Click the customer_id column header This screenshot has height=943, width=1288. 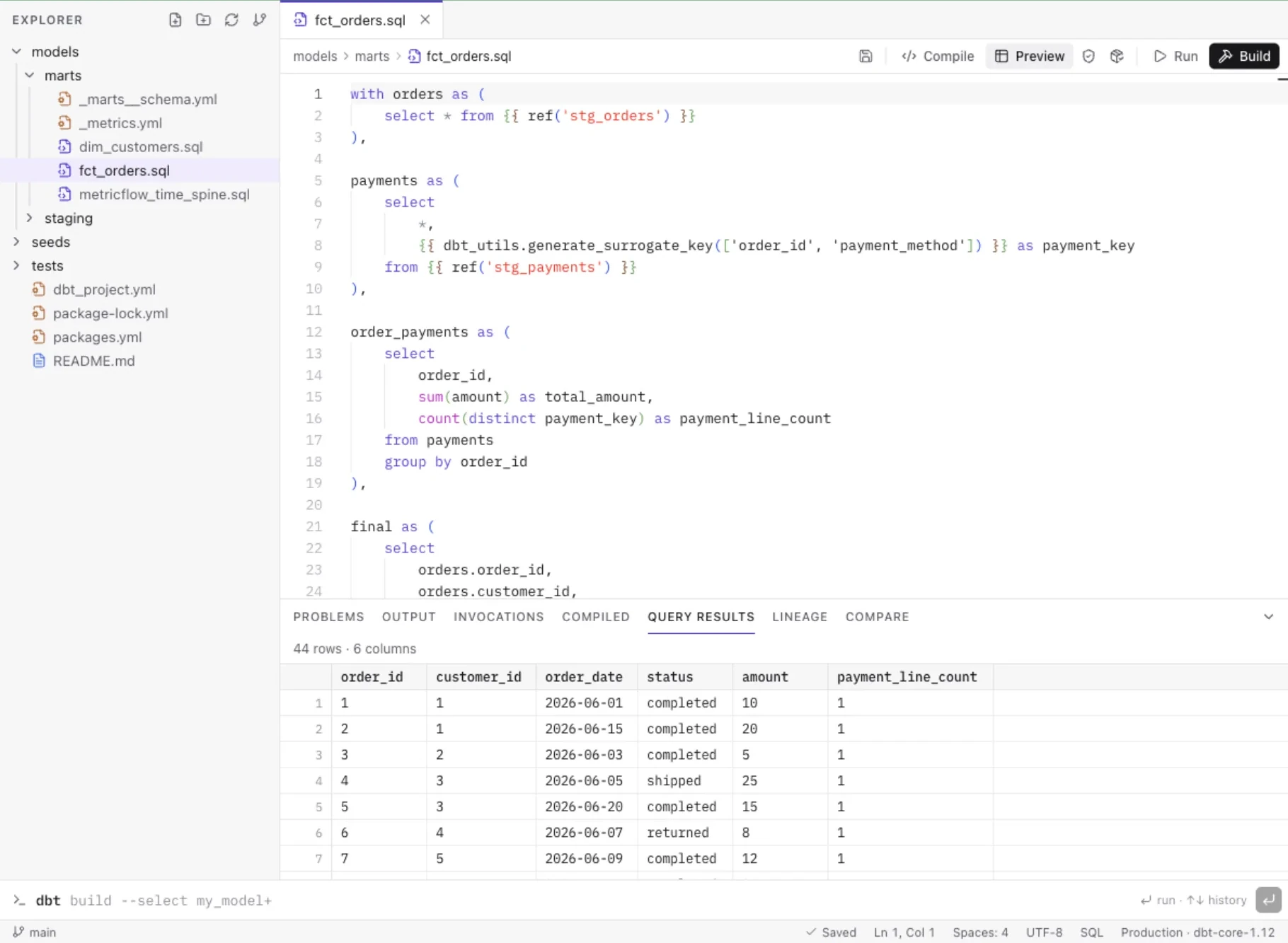481,677
